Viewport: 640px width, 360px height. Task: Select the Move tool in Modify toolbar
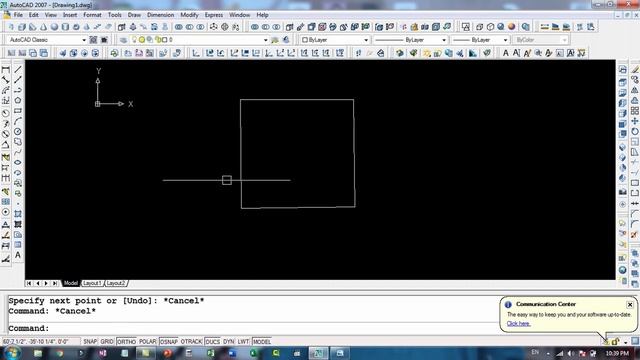pos(635,121)
